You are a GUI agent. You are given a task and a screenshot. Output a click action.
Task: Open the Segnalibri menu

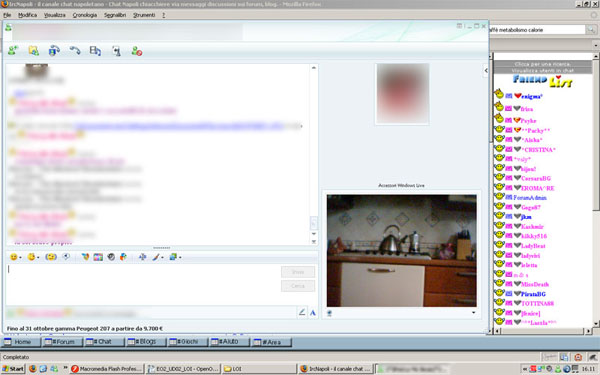tap(115, 15)
